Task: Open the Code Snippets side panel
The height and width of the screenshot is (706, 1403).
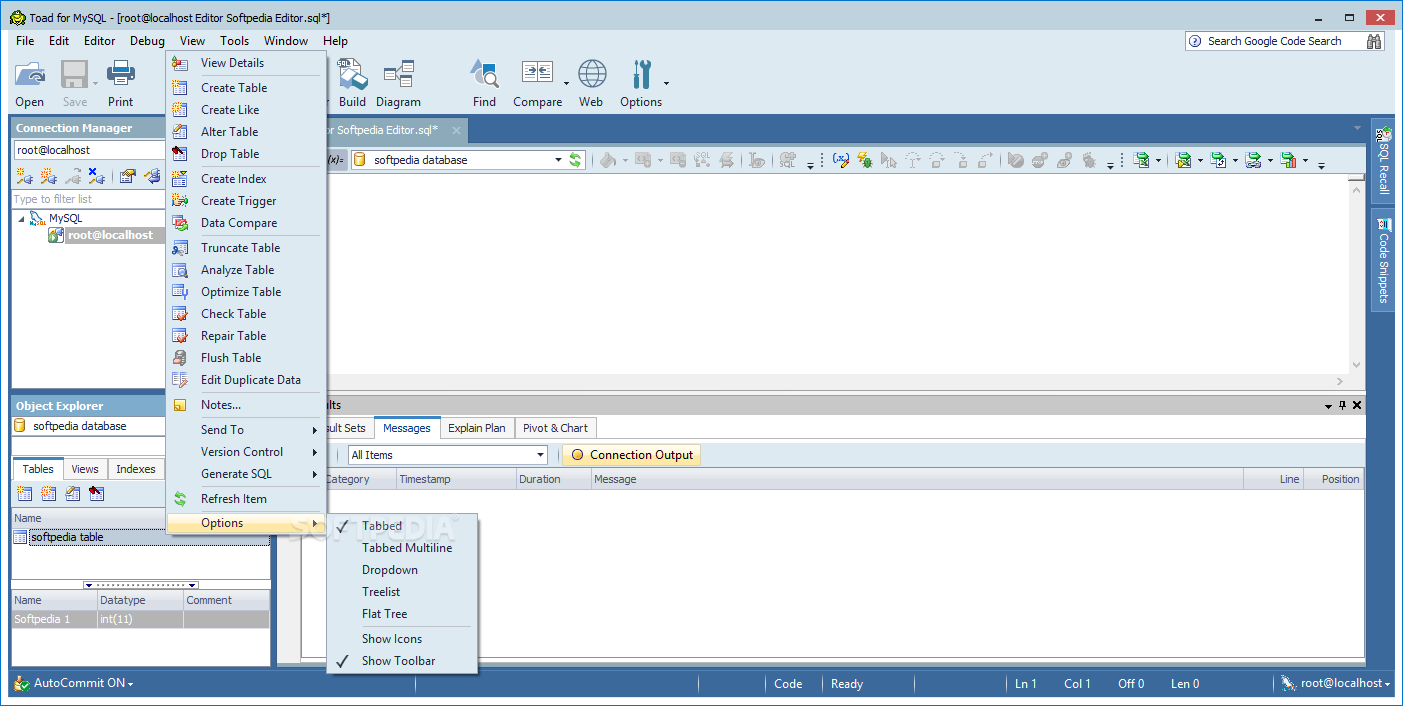Action: (x=1384, y=260)
